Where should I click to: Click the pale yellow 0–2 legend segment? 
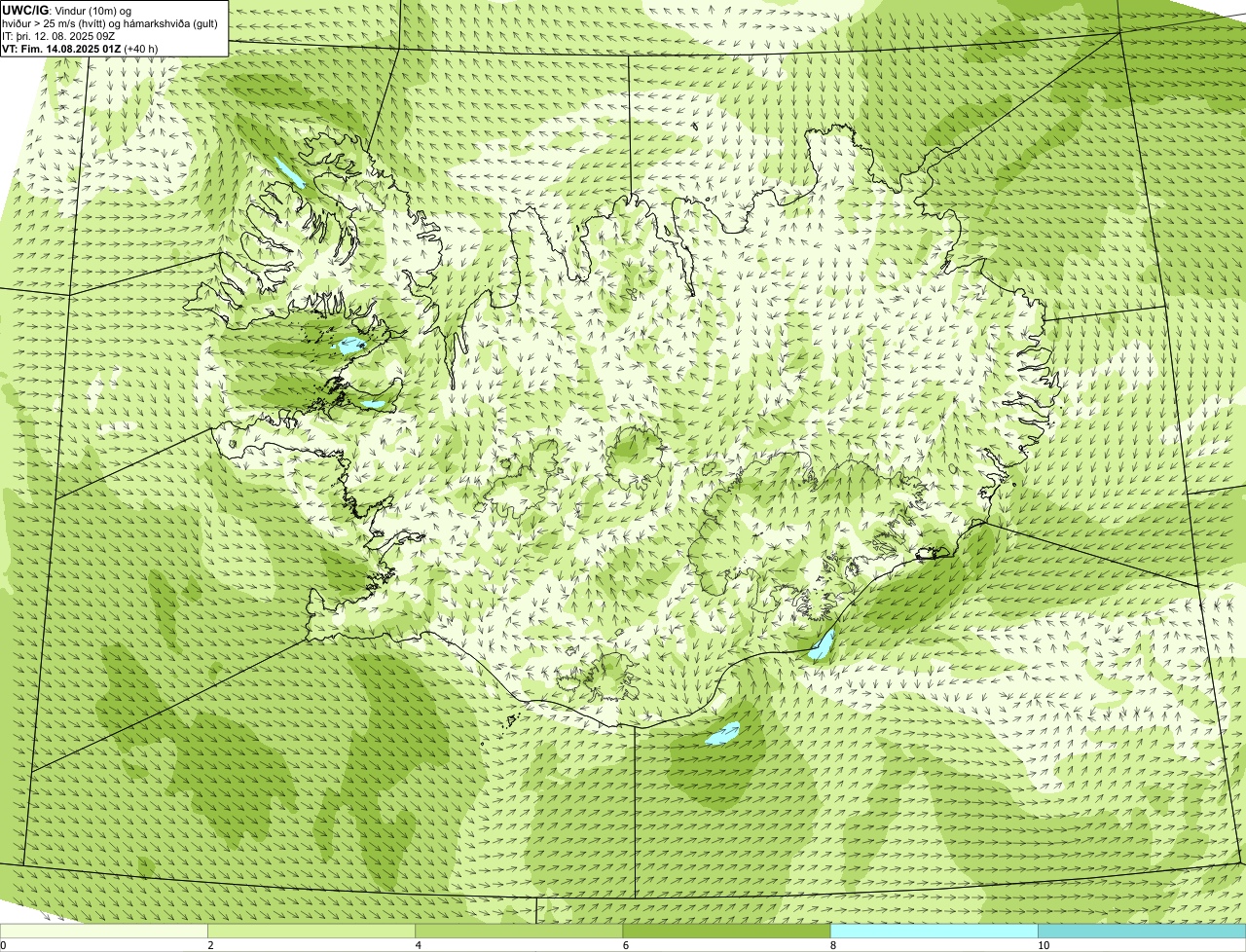[x=103, y=932]
